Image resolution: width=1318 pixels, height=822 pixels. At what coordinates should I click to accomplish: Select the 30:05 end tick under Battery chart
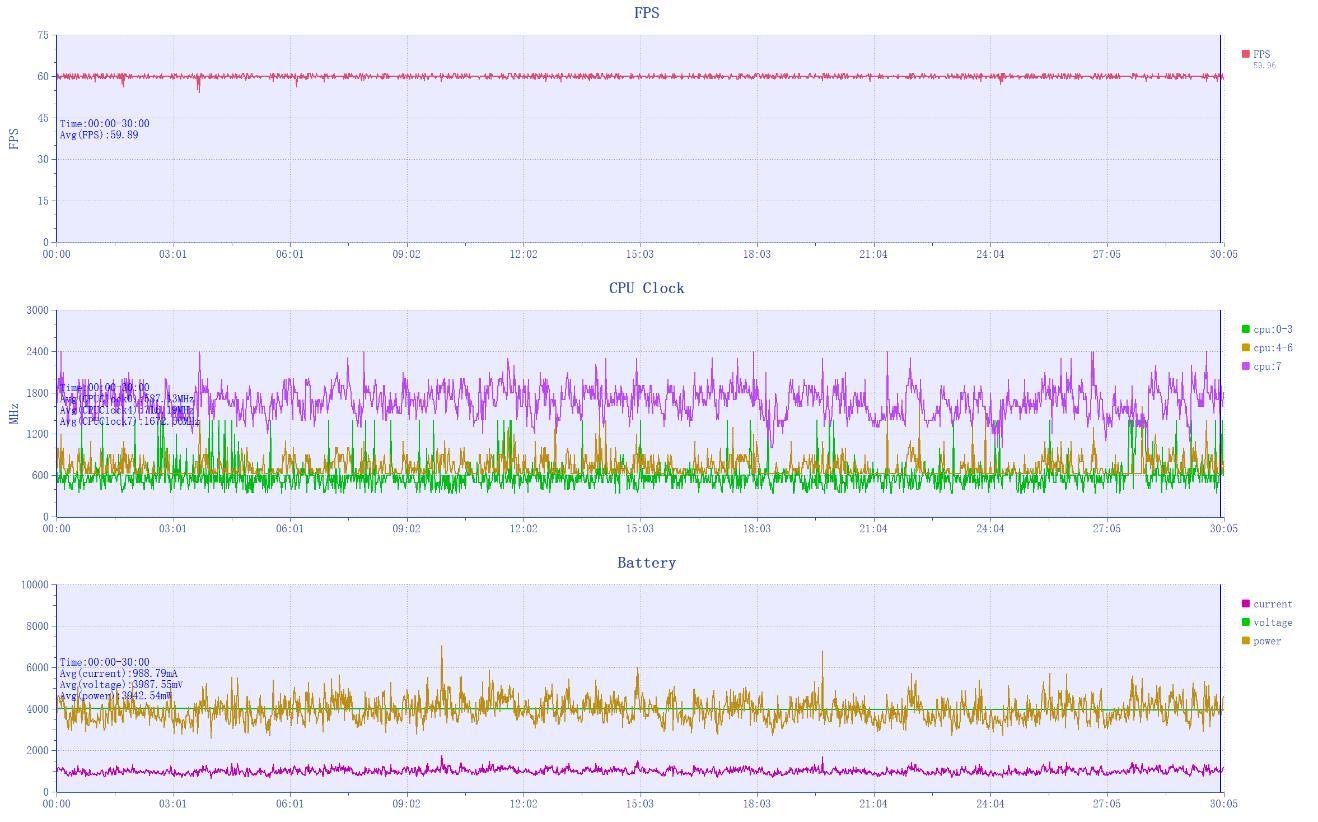click(1223, 804)
